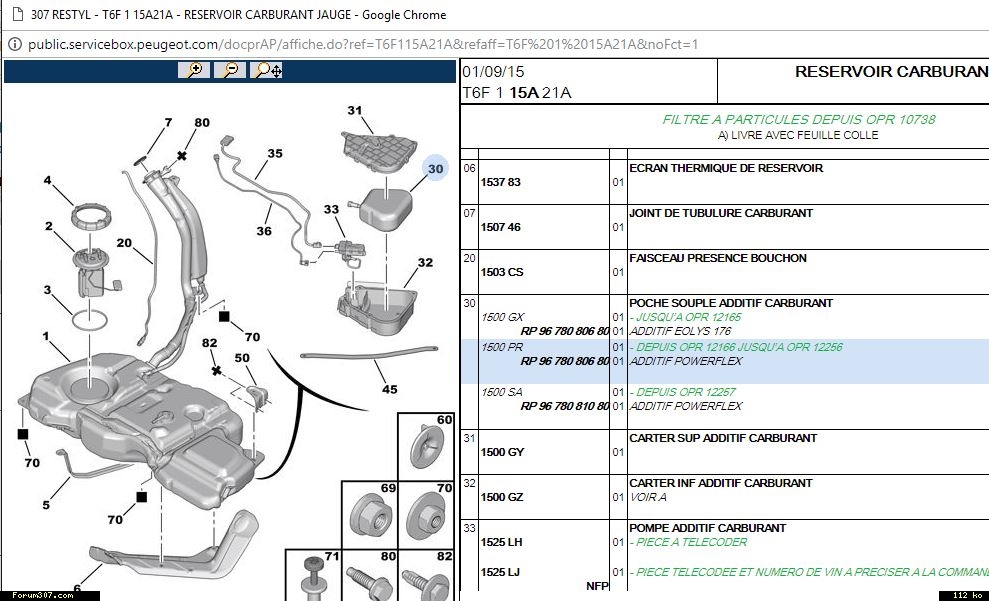Select part label 32 on the diagram
Image resolution: width=989 pixels, height=601 pixels.
425,263
